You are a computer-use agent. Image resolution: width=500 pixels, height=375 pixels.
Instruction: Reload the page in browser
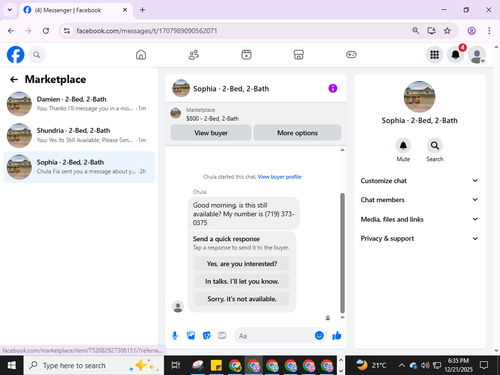coord(46,31)
